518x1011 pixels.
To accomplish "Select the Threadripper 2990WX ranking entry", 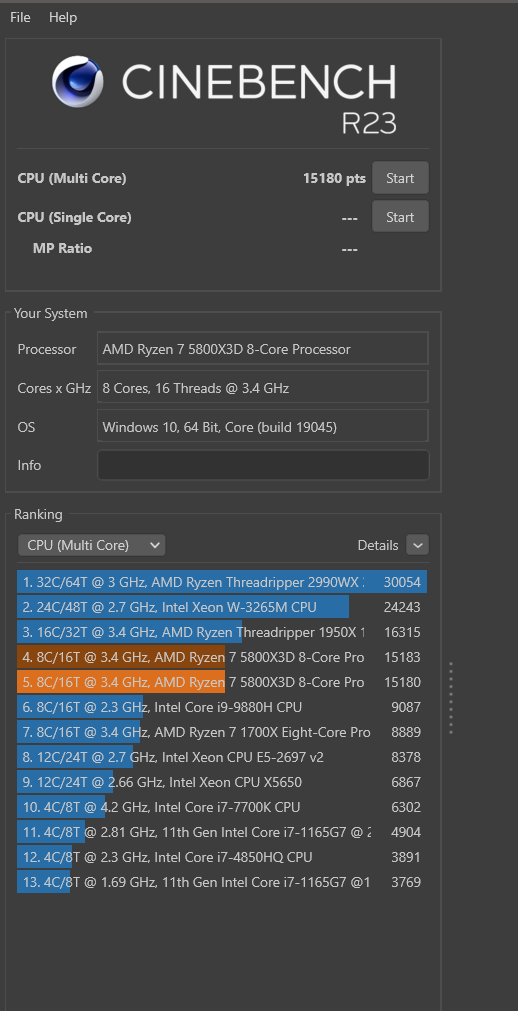I will [x=222, y=582].
